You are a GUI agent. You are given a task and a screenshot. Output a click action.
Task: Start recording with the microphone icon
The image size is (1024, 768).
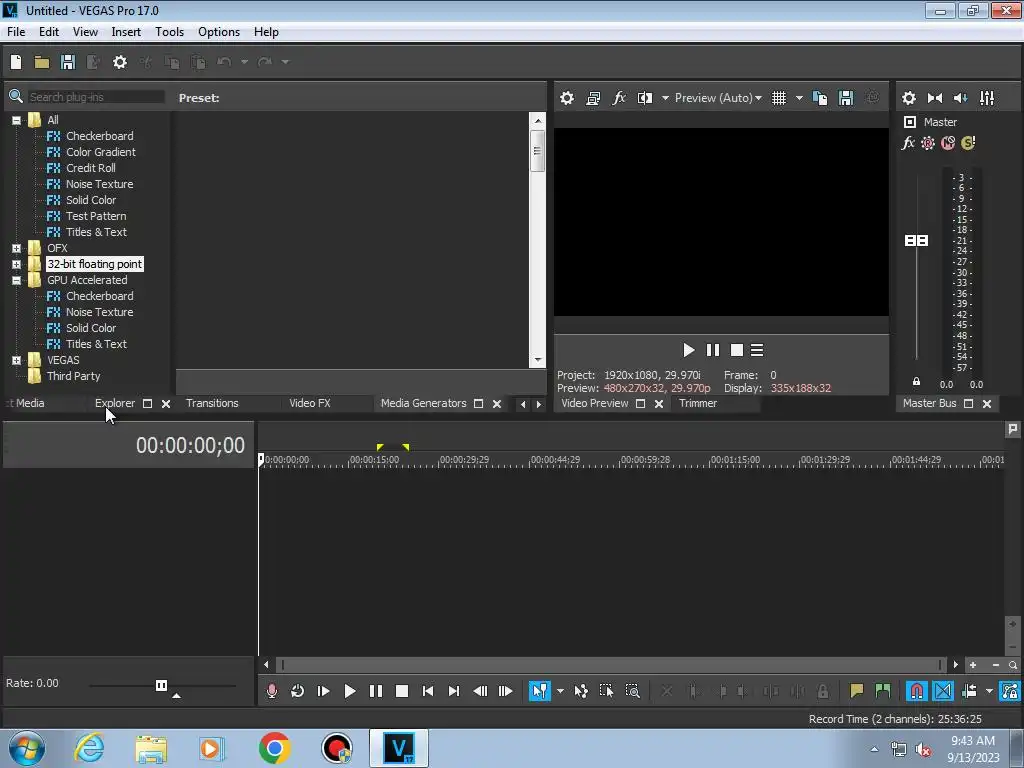[272, 691]
